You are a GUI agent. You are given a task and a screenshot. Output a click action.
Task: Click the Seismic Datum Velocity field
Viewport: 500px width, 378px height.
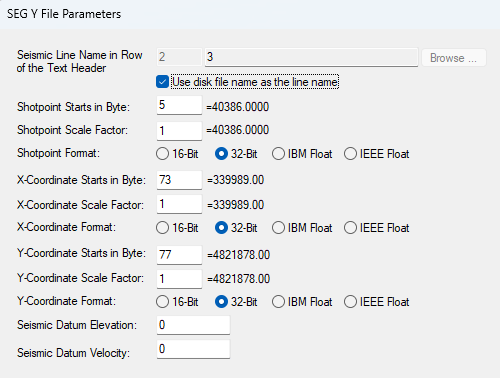coord(193,349)
